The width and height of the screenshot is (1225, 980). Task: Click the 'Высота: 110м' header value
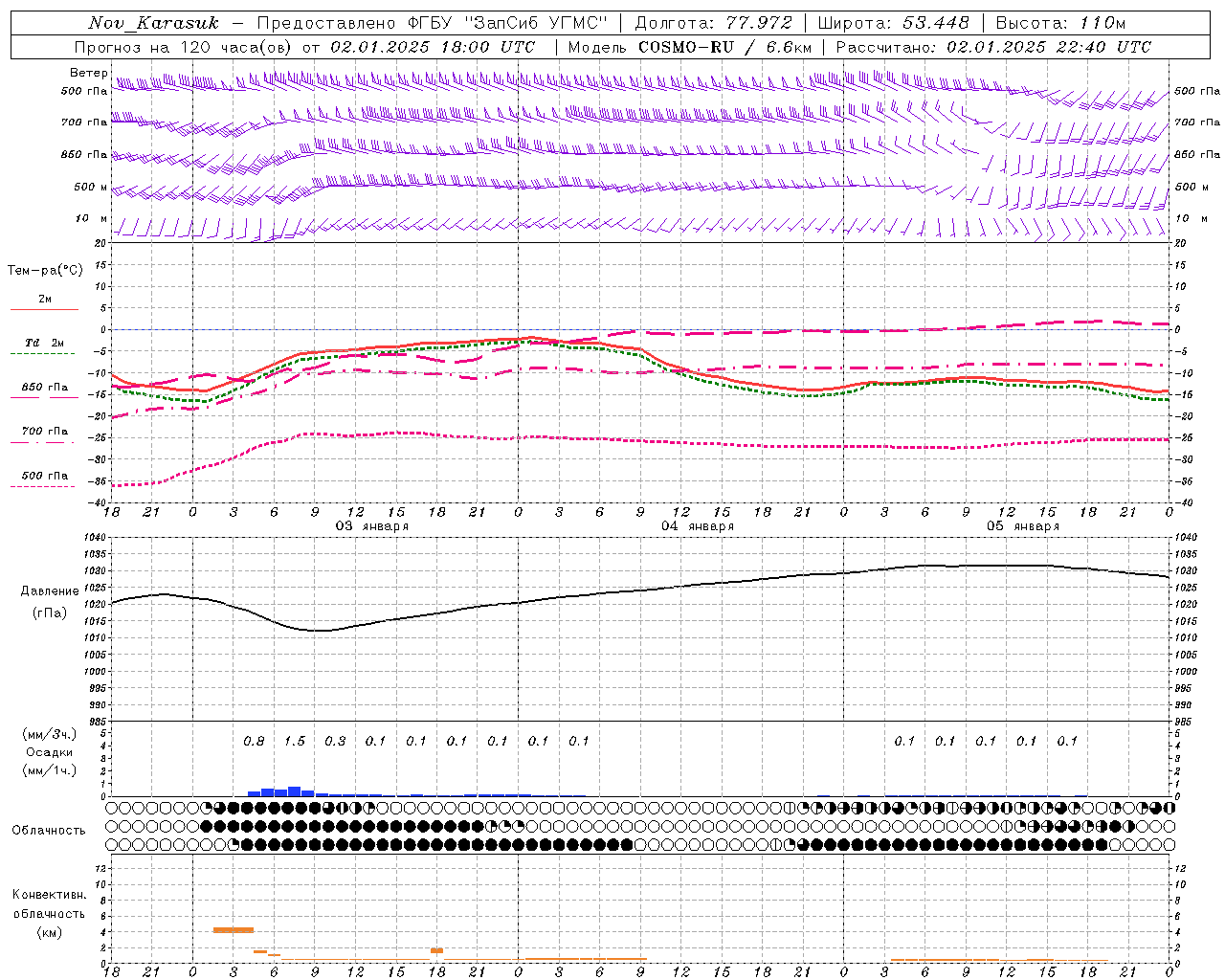tap(1060, 22)
